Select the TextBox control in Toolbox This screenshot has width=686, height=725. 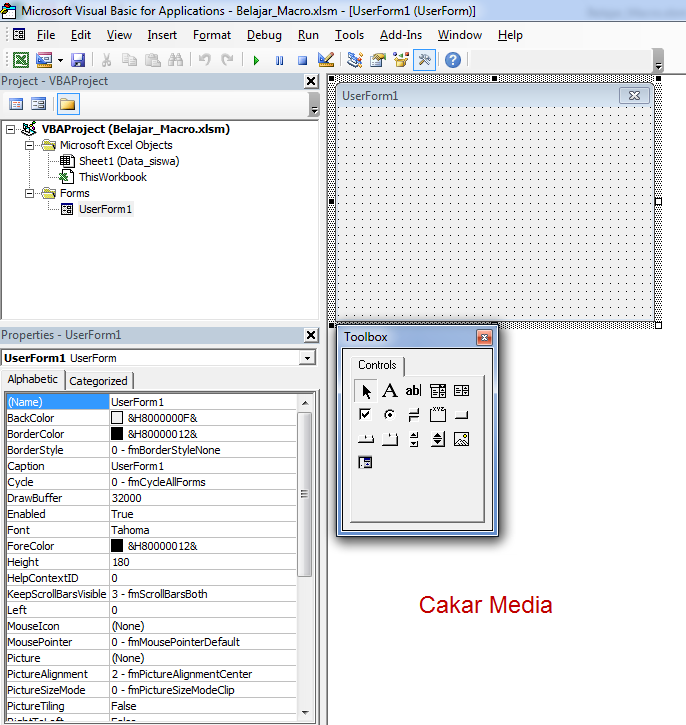point(413,391)
